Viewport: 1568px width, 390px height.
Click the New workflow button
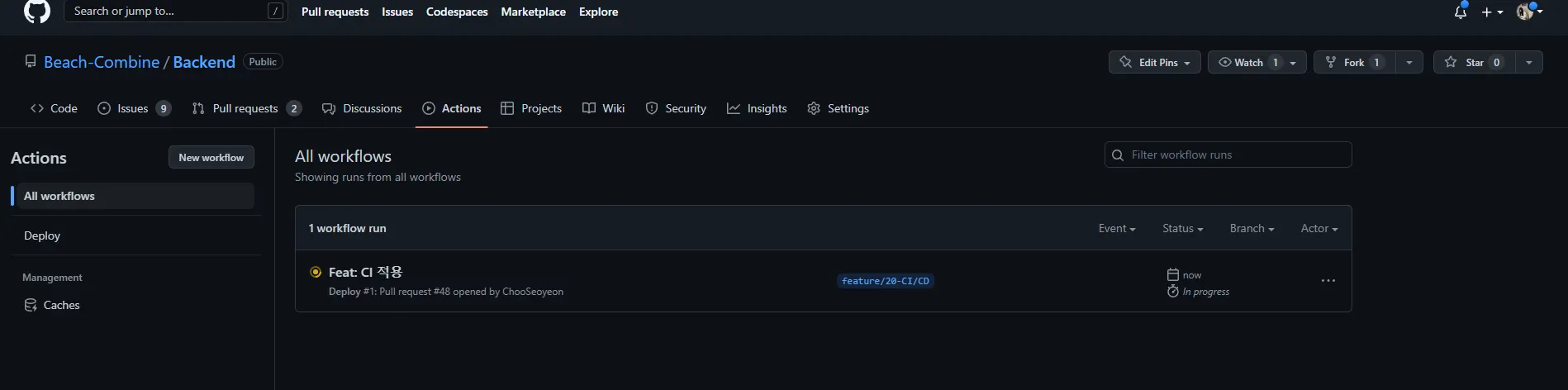[211, 157]
